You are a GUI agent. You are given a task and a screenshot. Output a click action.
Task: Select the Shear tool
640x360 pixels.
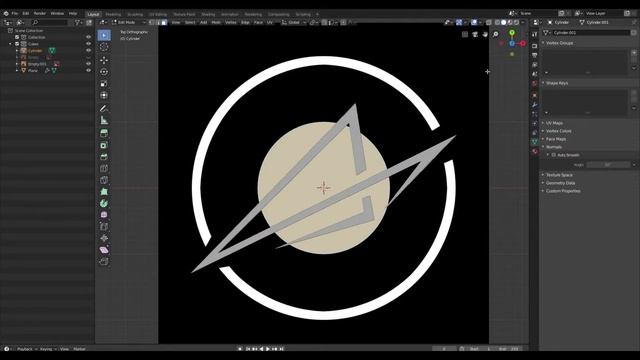point(104,250)
